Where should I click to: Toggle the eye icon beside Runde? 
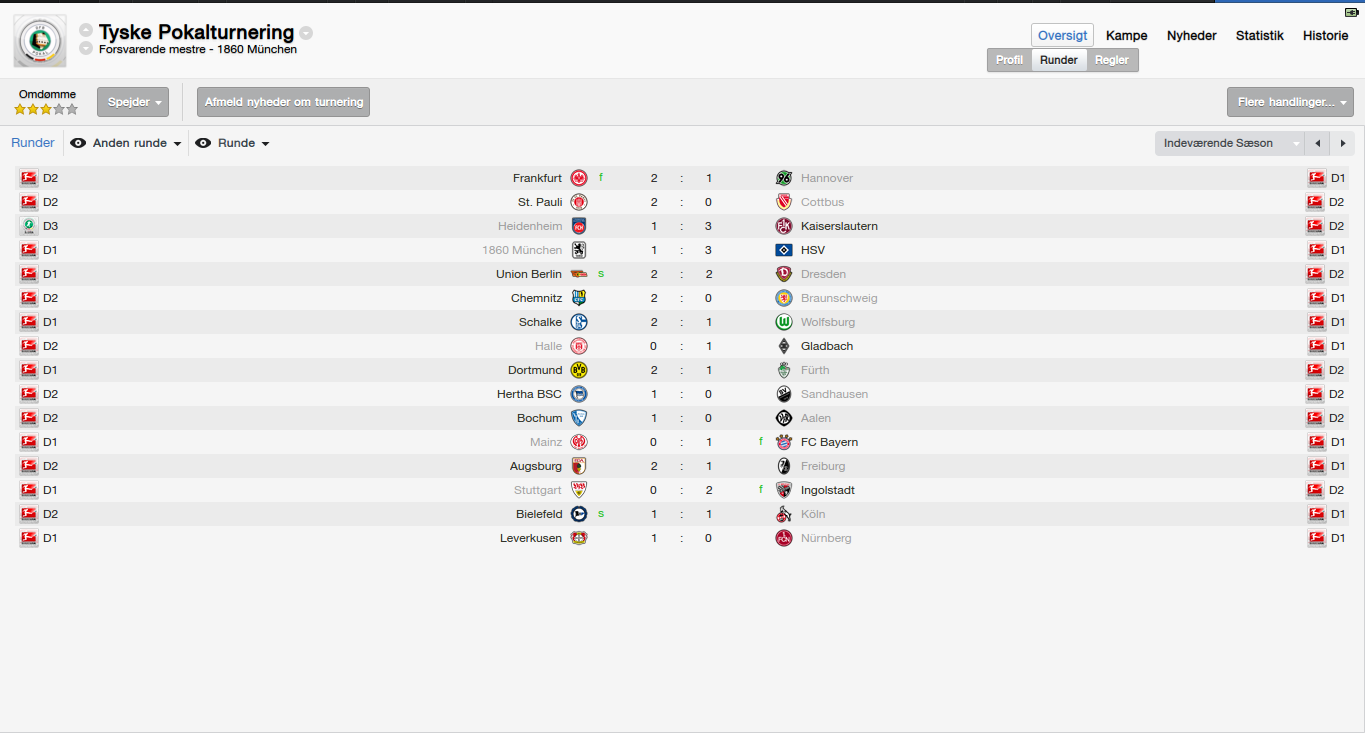point(203,143)
